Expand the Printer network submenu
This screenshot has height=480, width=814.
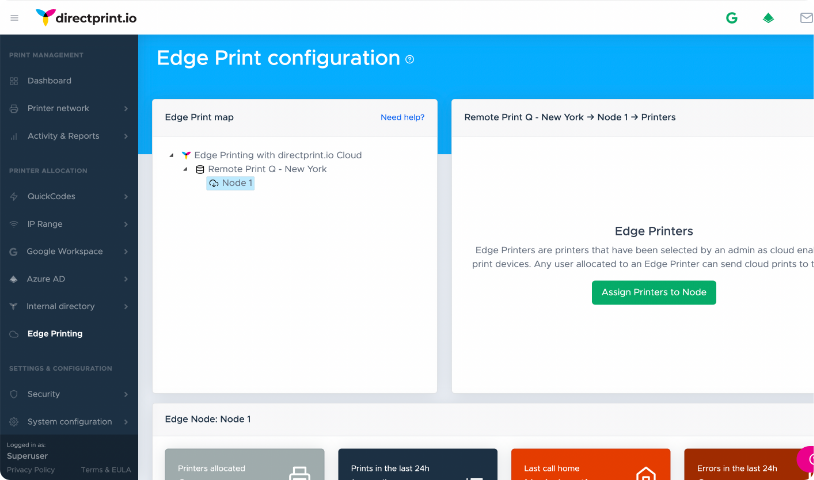pyautogui.click(x=125, y=108)
